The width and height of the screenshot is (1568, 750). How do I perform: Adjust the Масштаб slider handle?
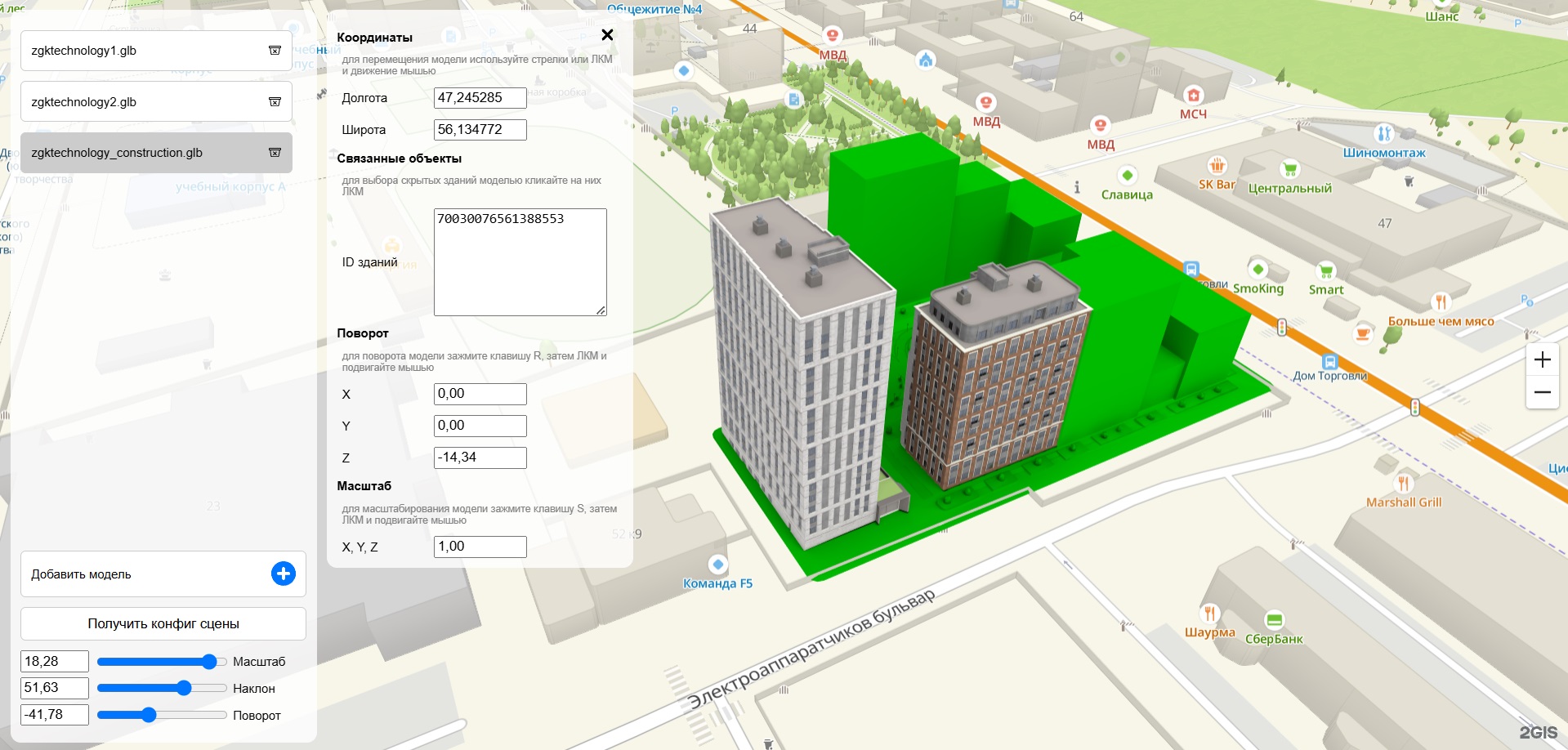tap(209, 662)
